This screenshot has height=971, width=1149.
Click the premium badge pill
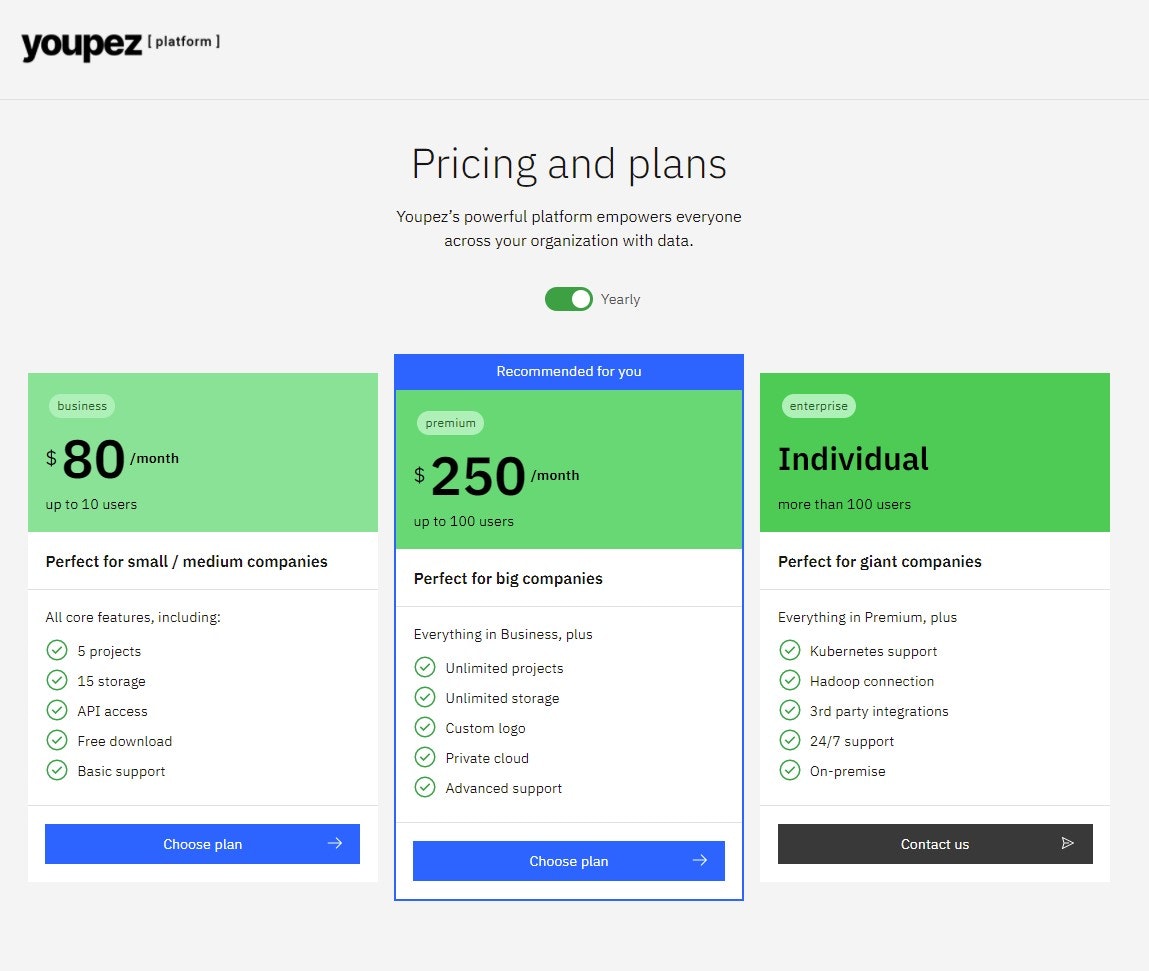click(x=450, y=422)
